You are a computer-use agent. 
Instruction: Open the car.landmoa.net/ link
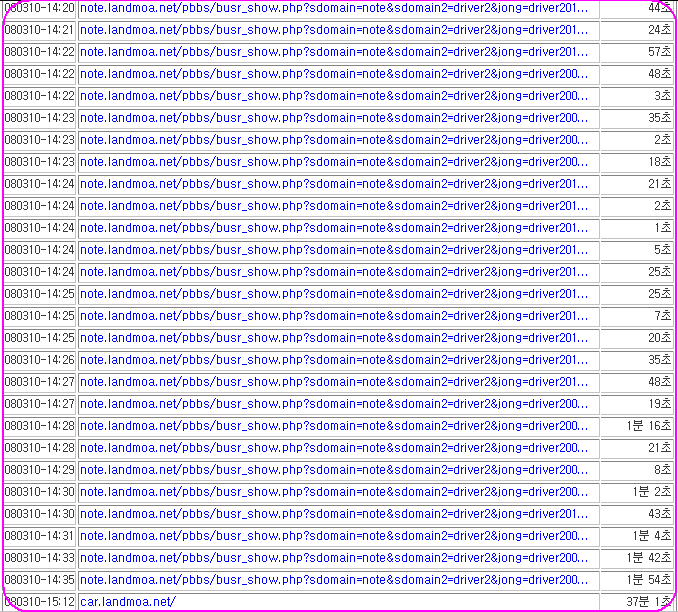tap(128, 602)
